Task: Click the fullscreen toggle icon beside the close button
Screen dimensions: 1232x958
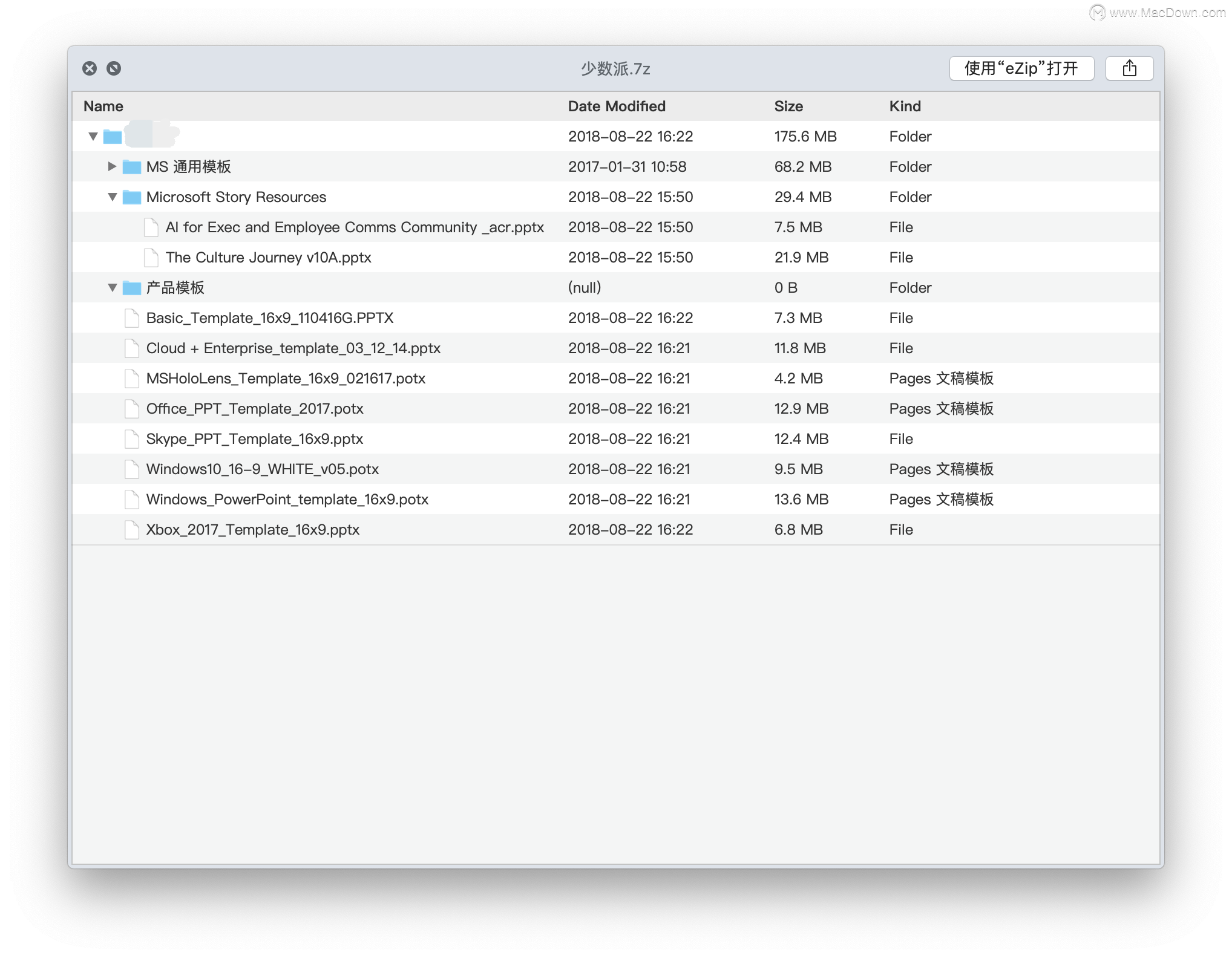Action: [114, 68]
